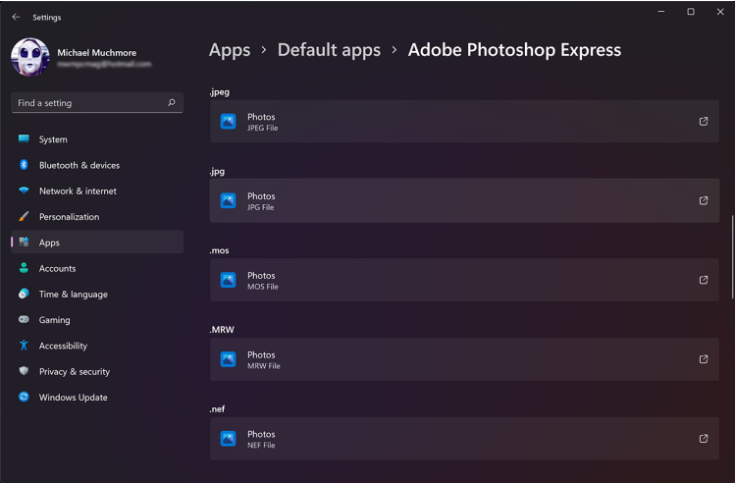
Task: Click Photos app icon in NEF File row
Action: (228, 438)
